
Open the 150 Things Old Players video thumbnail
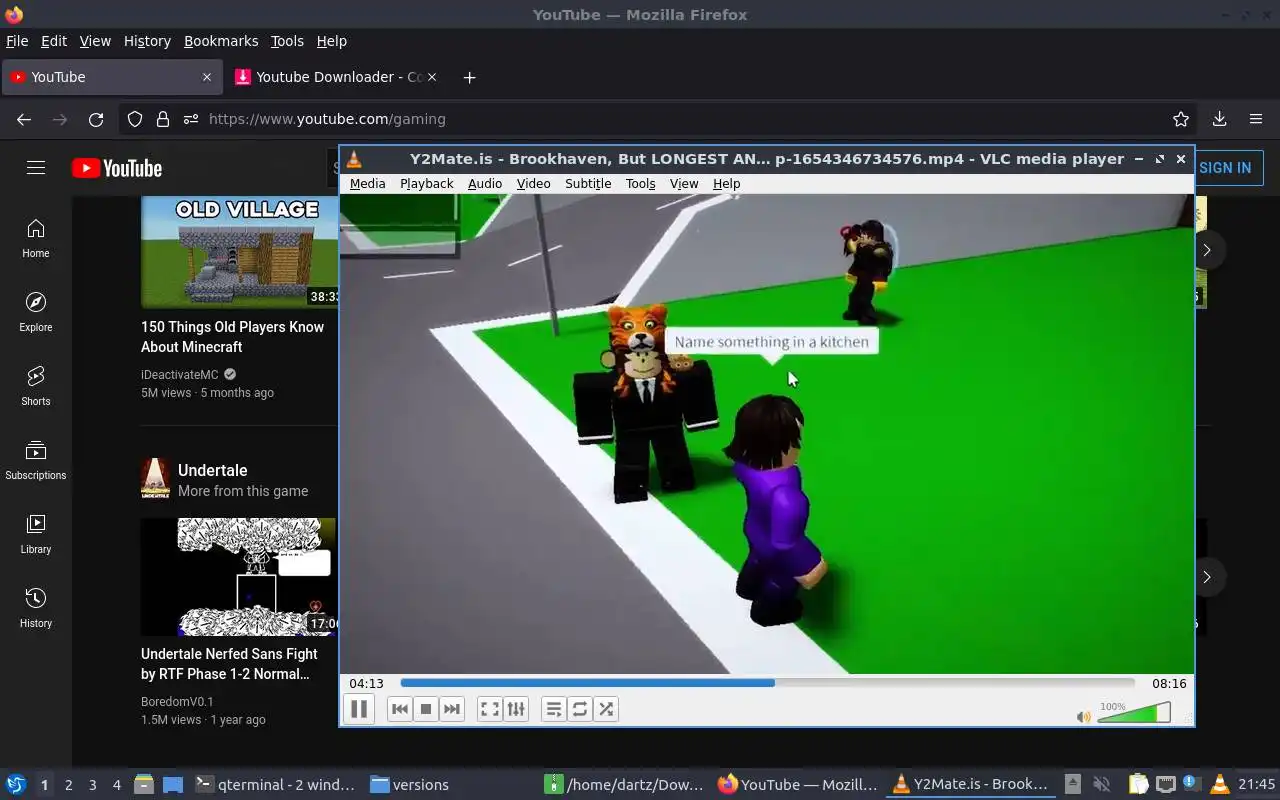click(x=240, y=252)
